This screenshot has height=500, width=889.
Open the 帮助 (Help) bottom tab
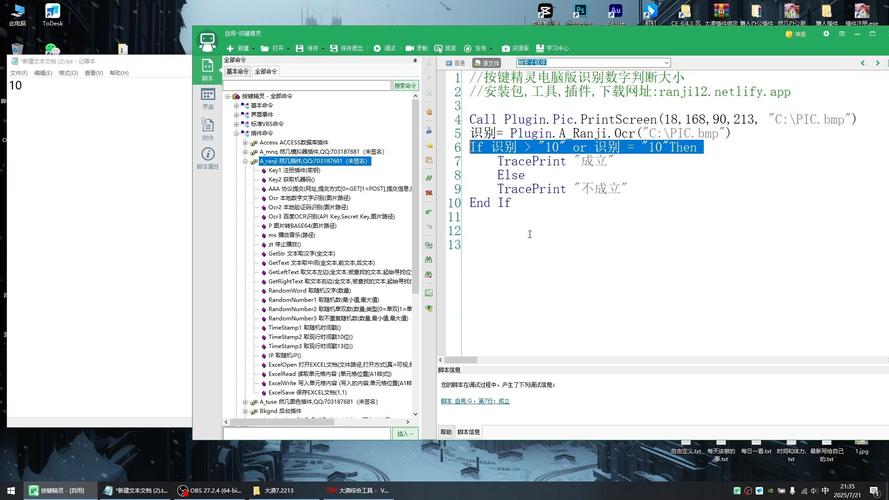[x=446, y=432]
